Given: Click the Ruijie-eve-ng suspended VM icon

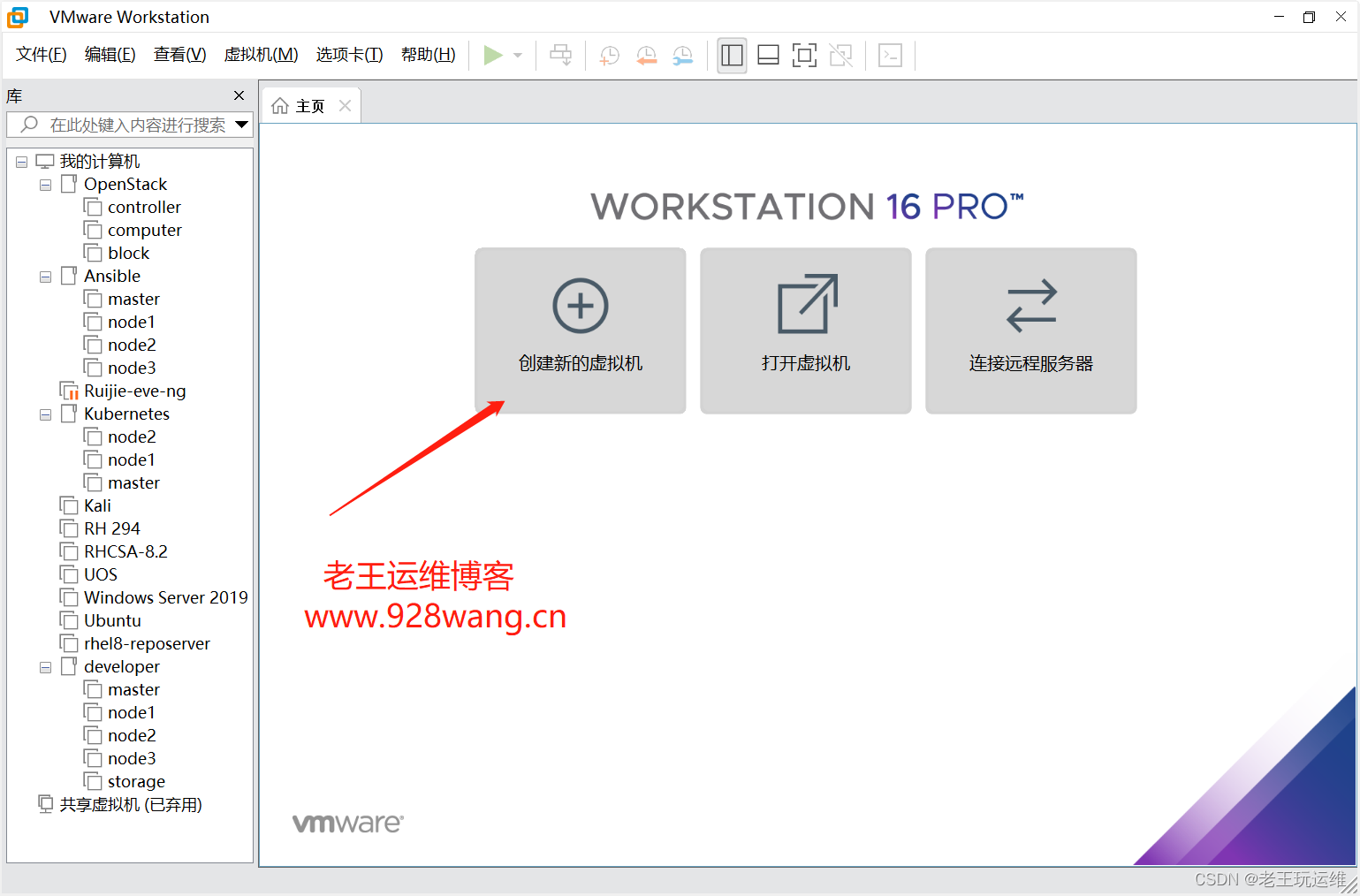Looking at the screenshot, I should coord(69,391).
